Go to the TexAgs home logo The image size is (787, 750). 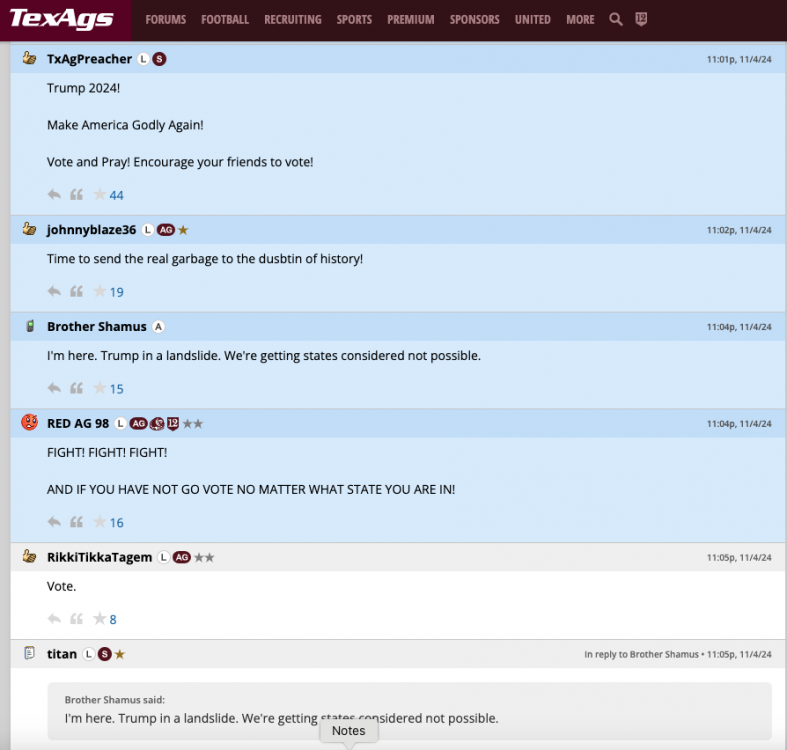click(62, 19)
